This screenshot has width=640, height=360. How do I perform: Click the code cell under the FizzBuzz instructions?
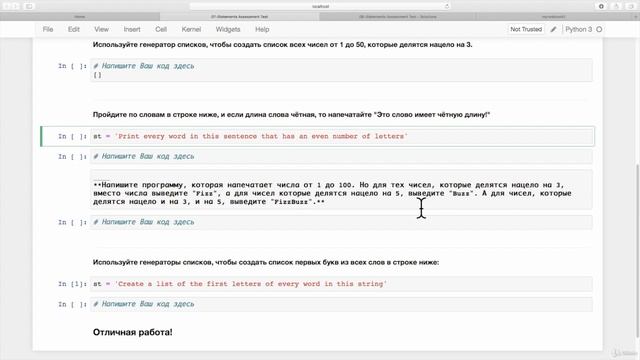coord(341,222)
